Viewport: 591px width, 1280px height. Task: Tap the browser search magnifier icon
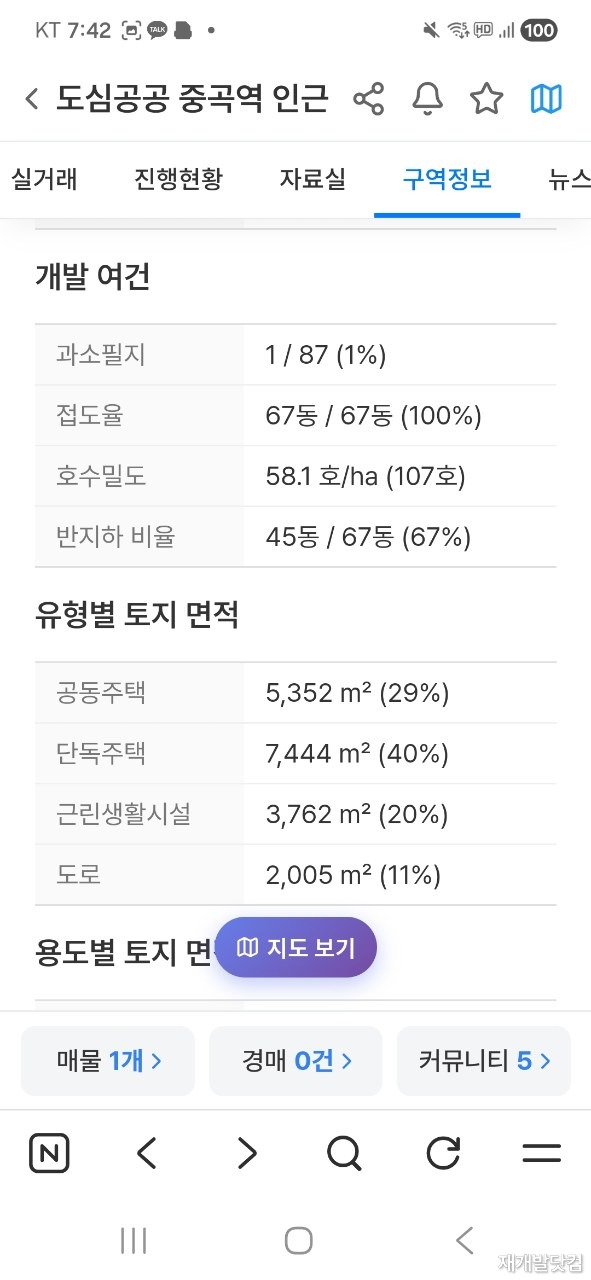[x=344, y=1154]
